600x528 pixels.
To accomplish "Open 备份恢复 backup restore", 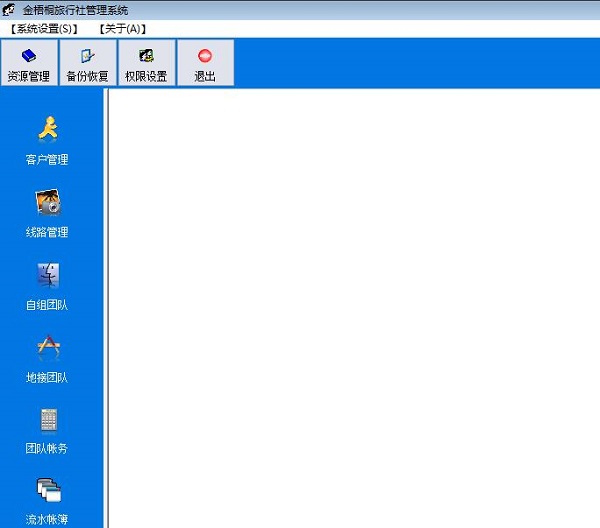I will click(x=88, y=62).
